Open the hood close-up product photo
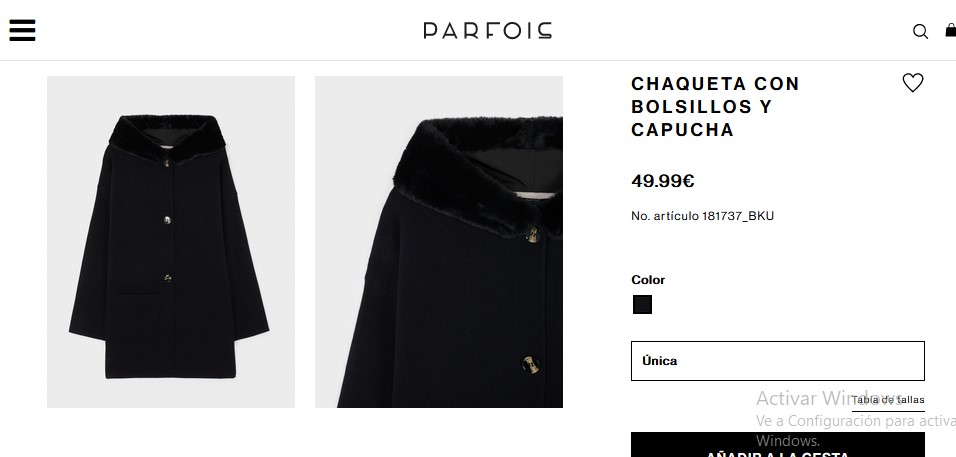Screen dimensions: 956x457 (x=439, y=242)
